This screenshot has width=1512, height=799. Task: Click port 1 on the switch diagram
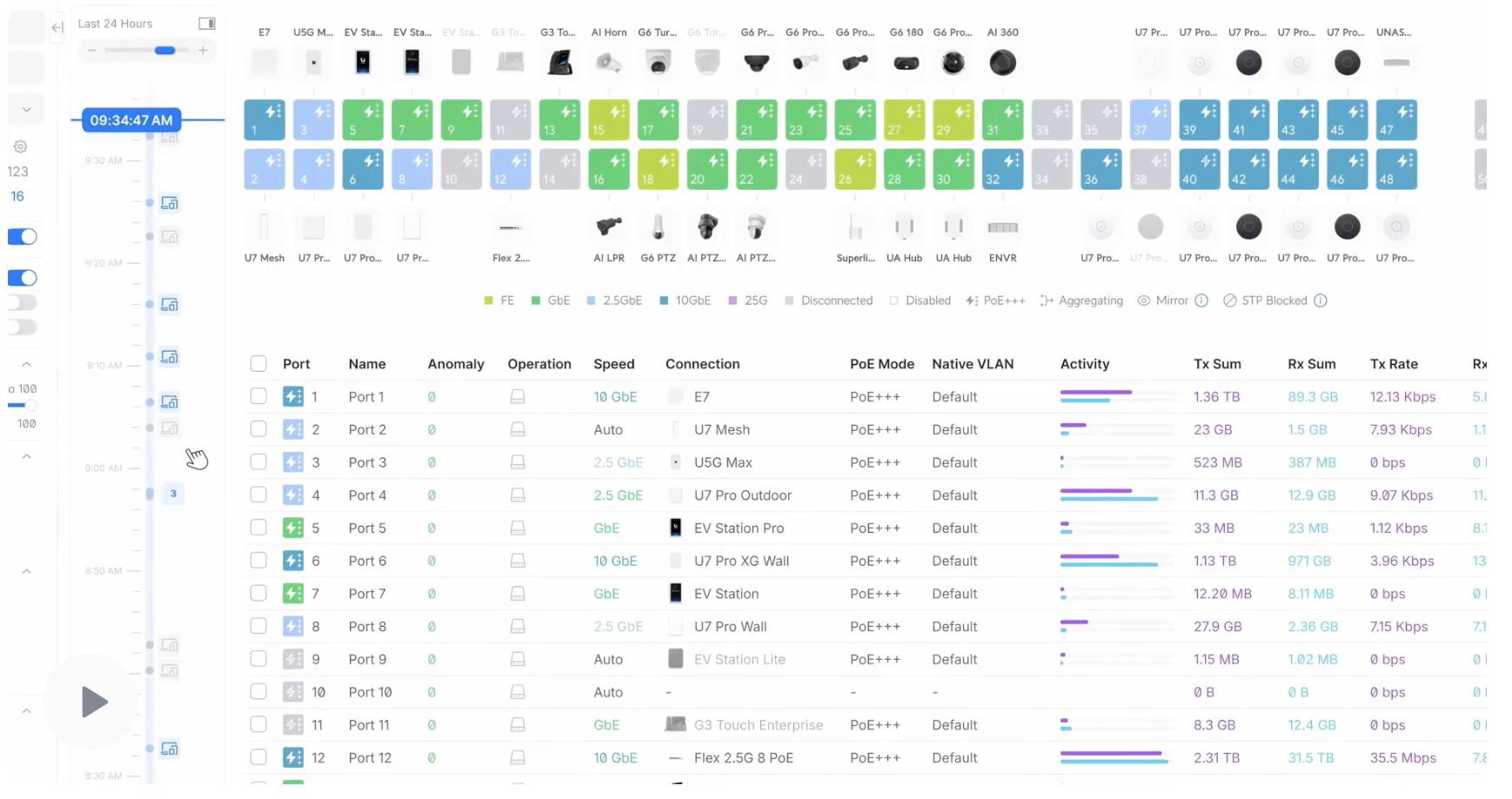point(264,120)
